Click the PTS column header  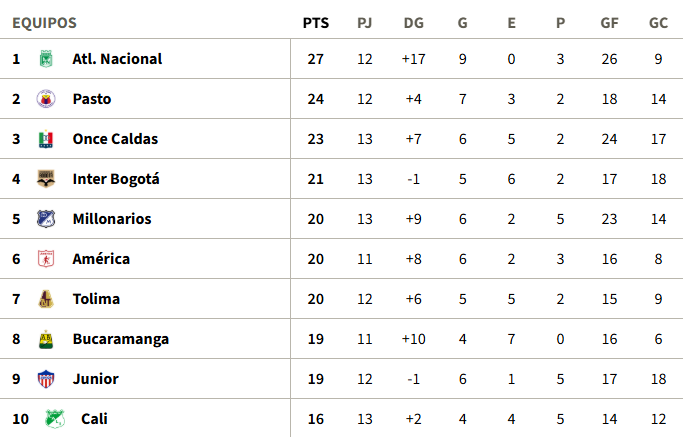(x=315, y=23)
